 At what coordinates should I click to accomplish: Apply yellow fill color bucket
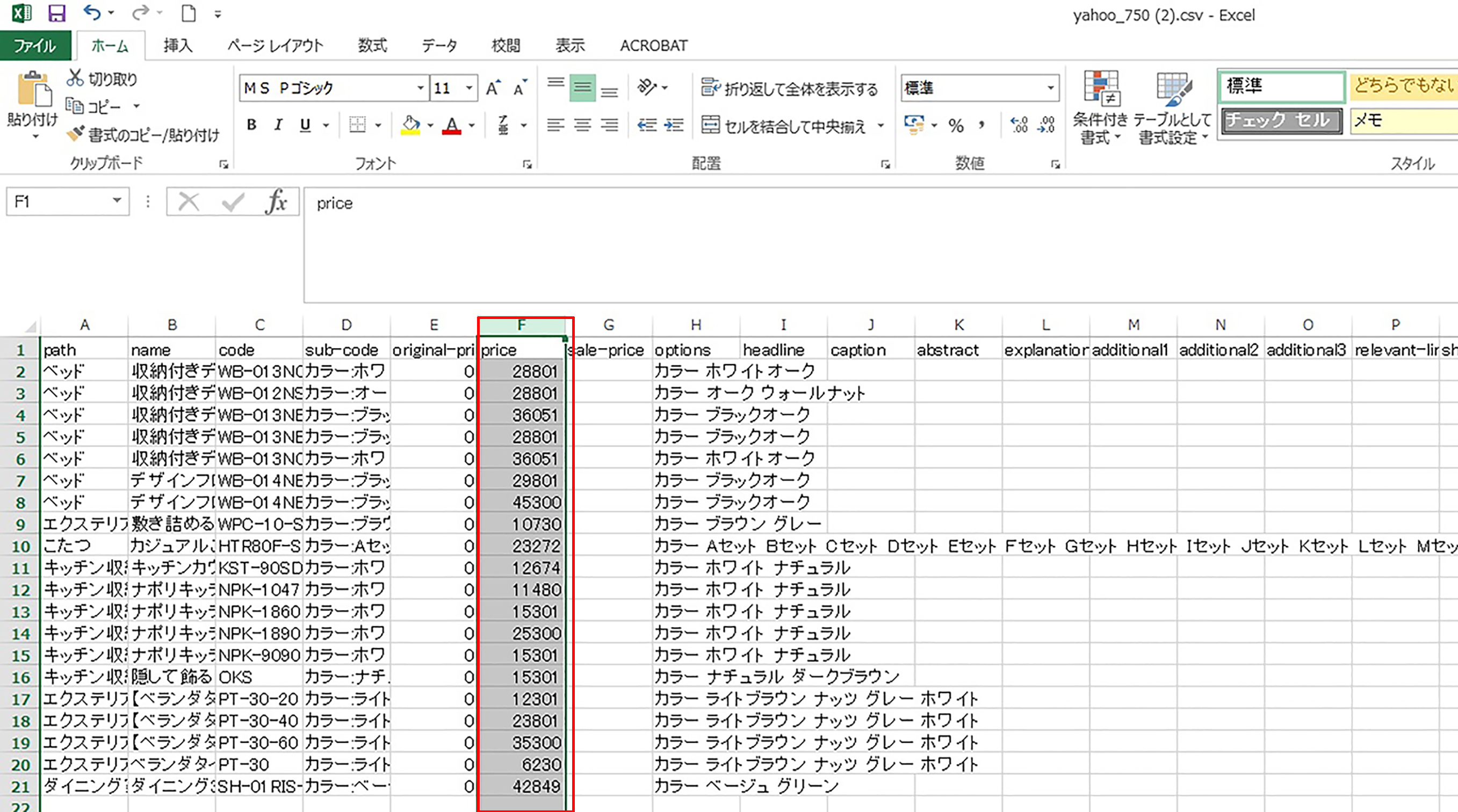pyautogui.click(x=411, y=125)
